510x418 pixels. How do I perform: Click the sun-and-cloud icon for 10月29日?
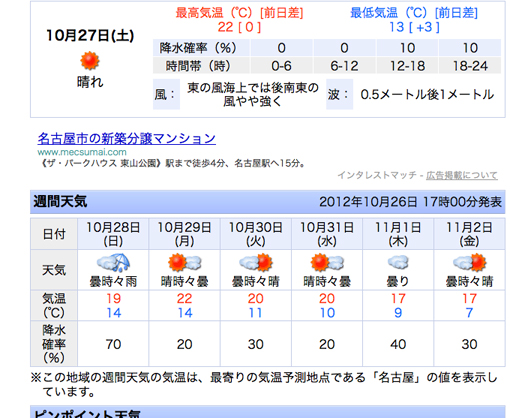point(185,262)
